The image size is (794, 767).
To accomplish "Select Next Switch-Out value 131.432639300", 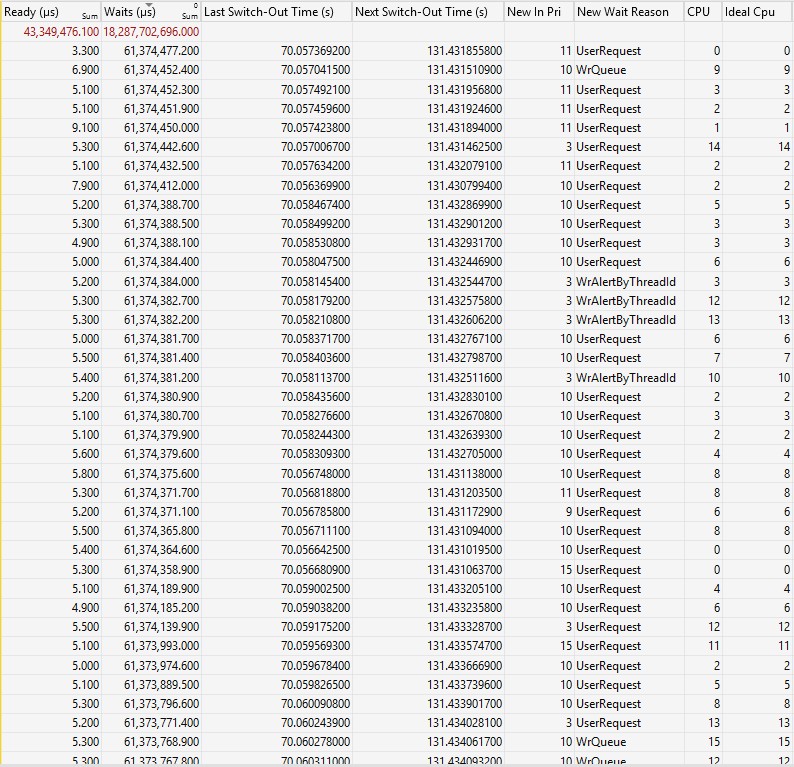I will (x=464, y=435).
